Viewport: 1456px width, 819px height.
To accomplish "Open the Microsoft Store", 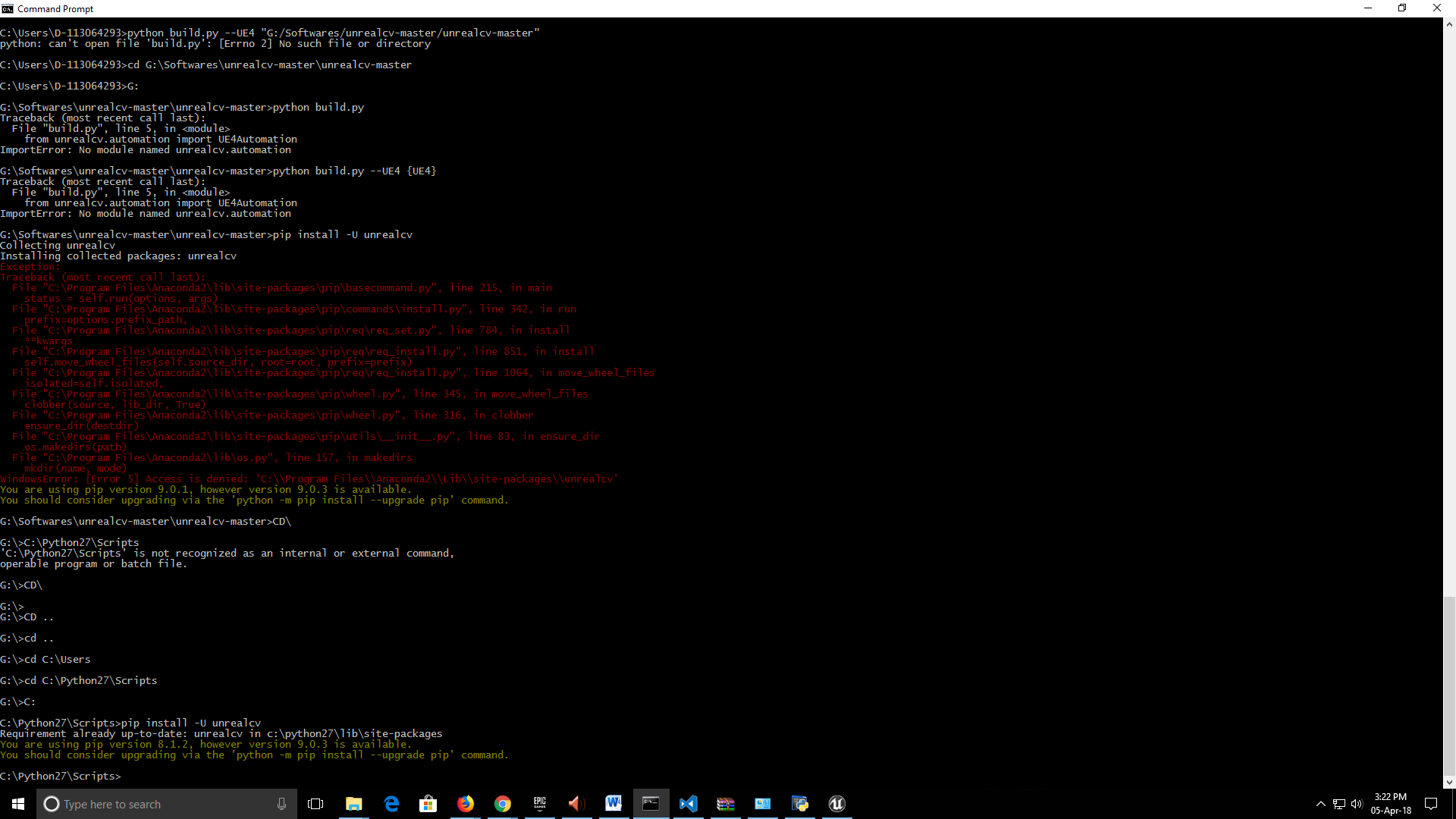I will click(x=428, y=804).
